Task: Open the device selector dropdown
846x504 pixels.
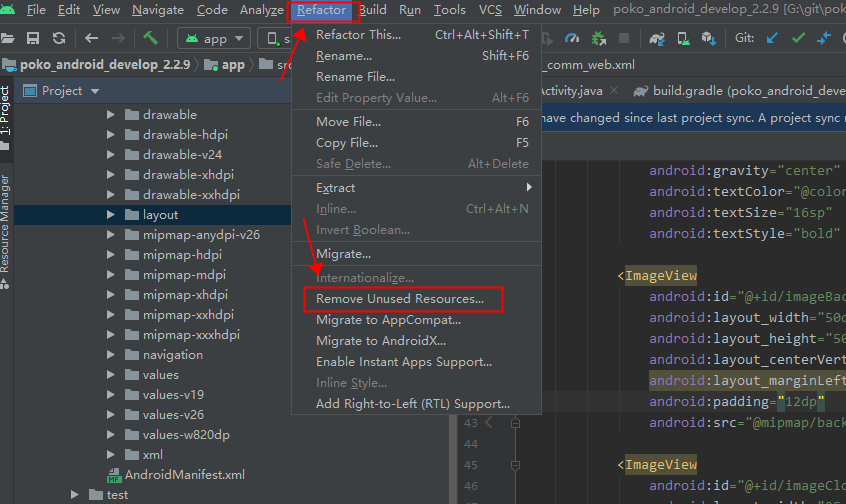Action: [275, 39]
